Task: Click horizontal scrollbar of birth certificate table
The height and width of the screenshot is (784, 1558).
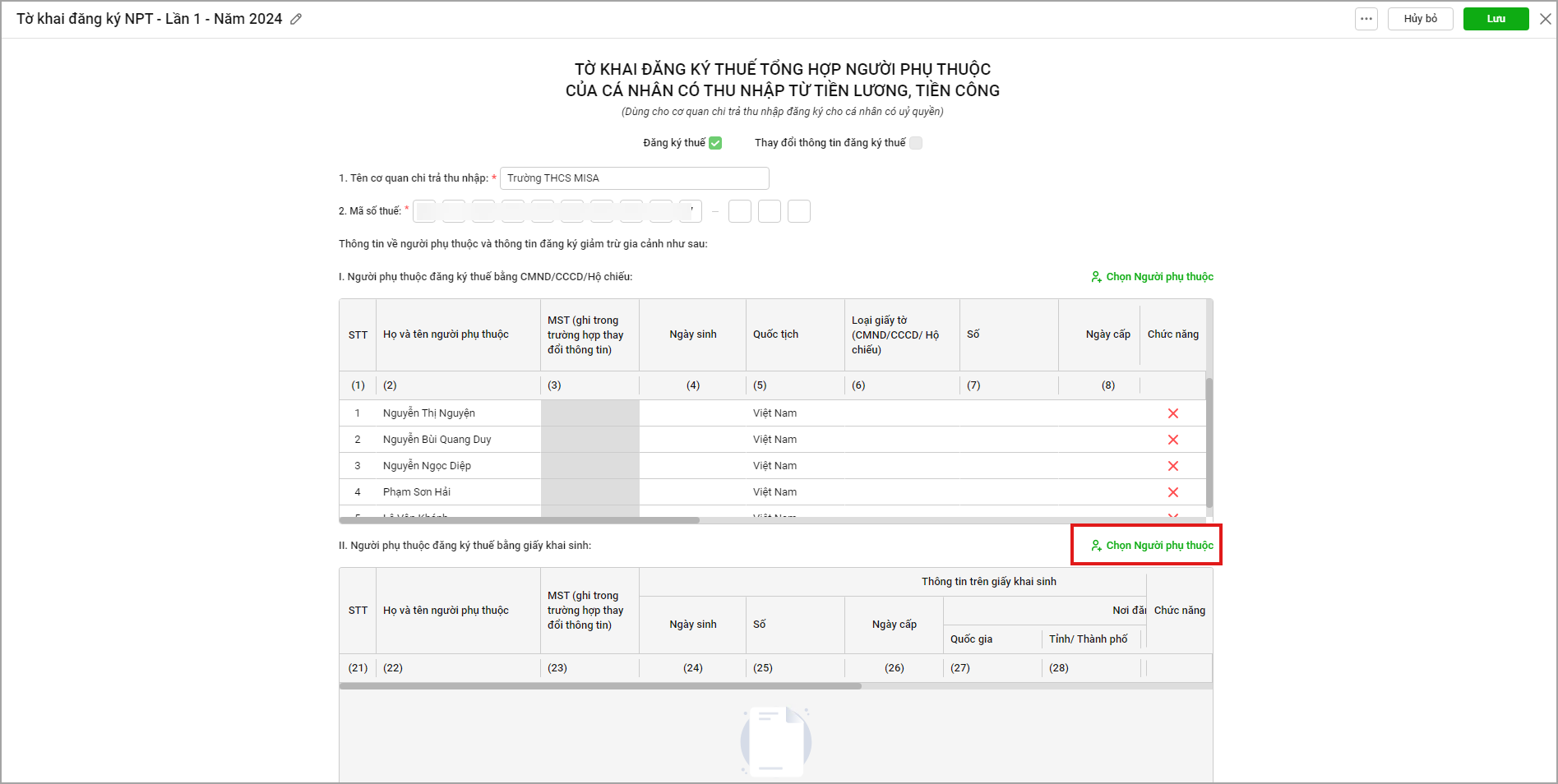Action: [x=600, y=685]
